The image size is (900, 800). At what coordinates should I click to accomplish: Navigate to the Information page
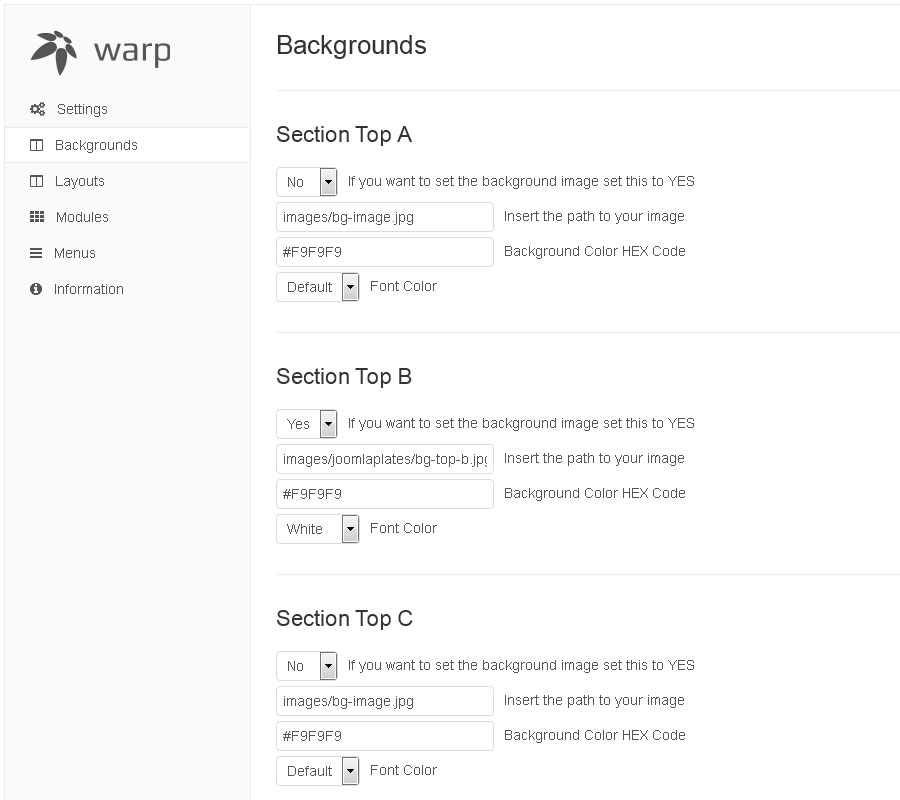[x=89, y=289]
